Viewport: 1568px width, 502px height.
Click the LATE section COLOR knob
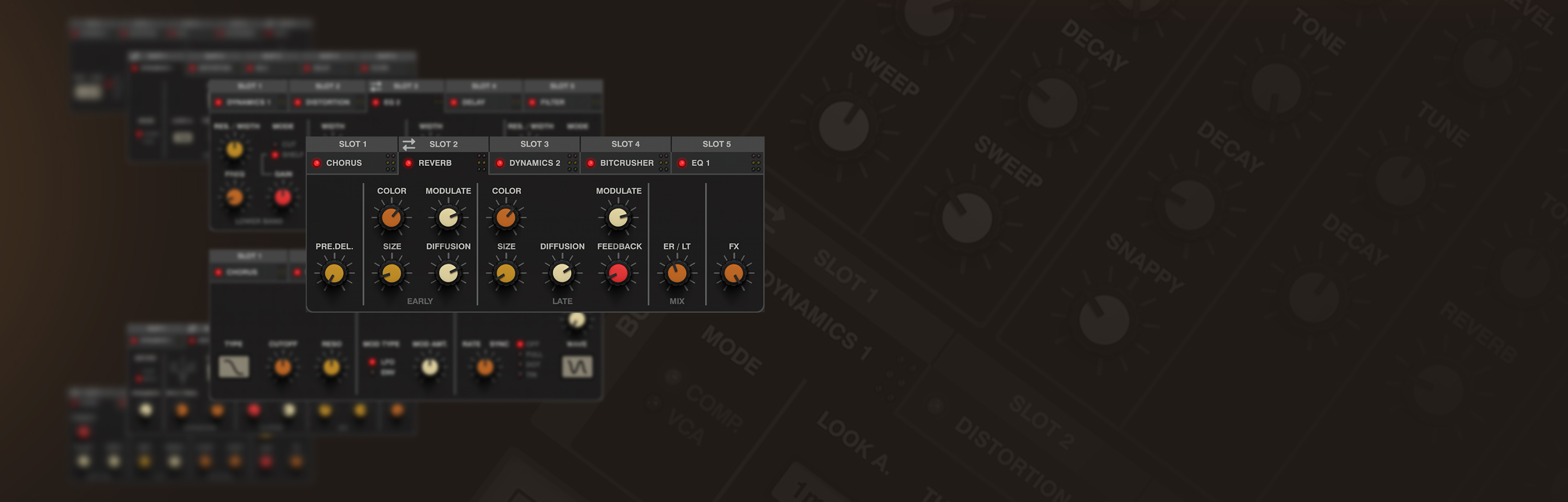tap(506, 218)
